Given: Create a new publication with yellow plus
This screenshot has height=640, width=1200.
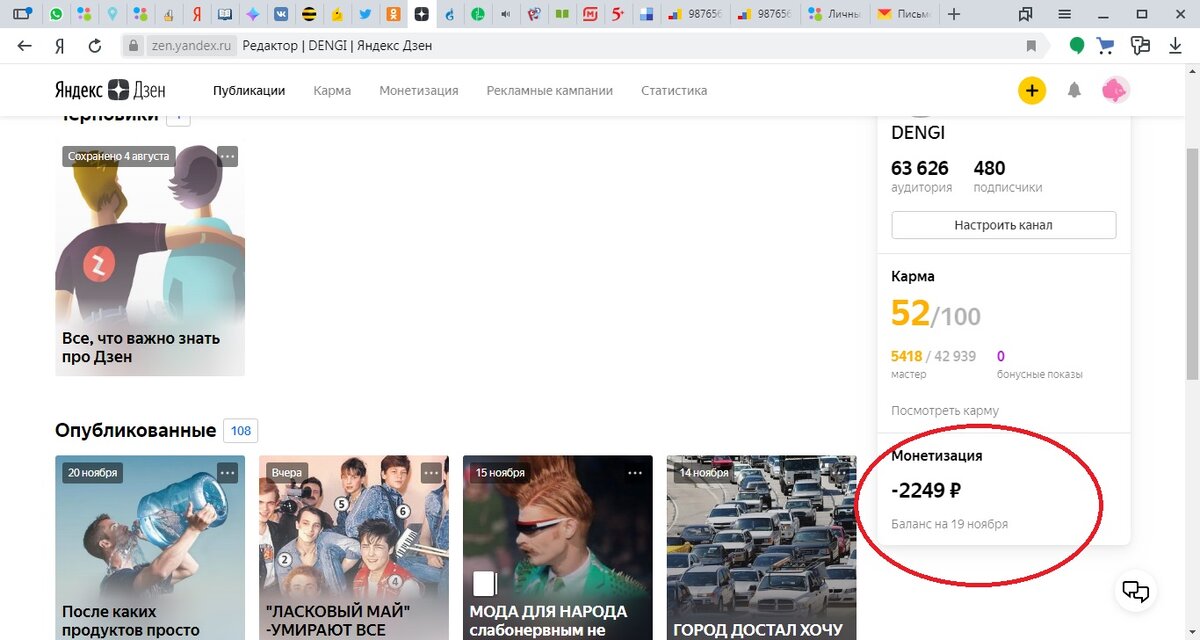Looking at the screenshot, I should [1032, 90].
